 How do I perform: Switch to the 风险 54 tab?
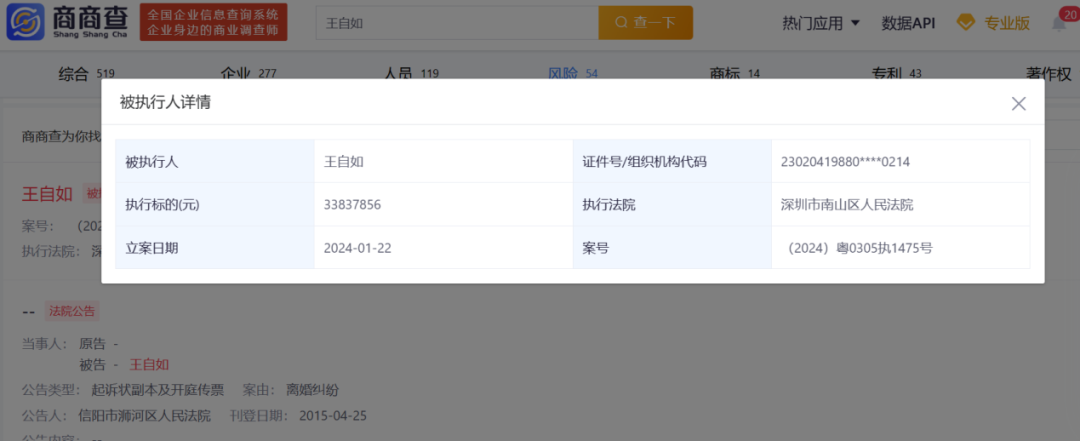click(x=572, y=74)
